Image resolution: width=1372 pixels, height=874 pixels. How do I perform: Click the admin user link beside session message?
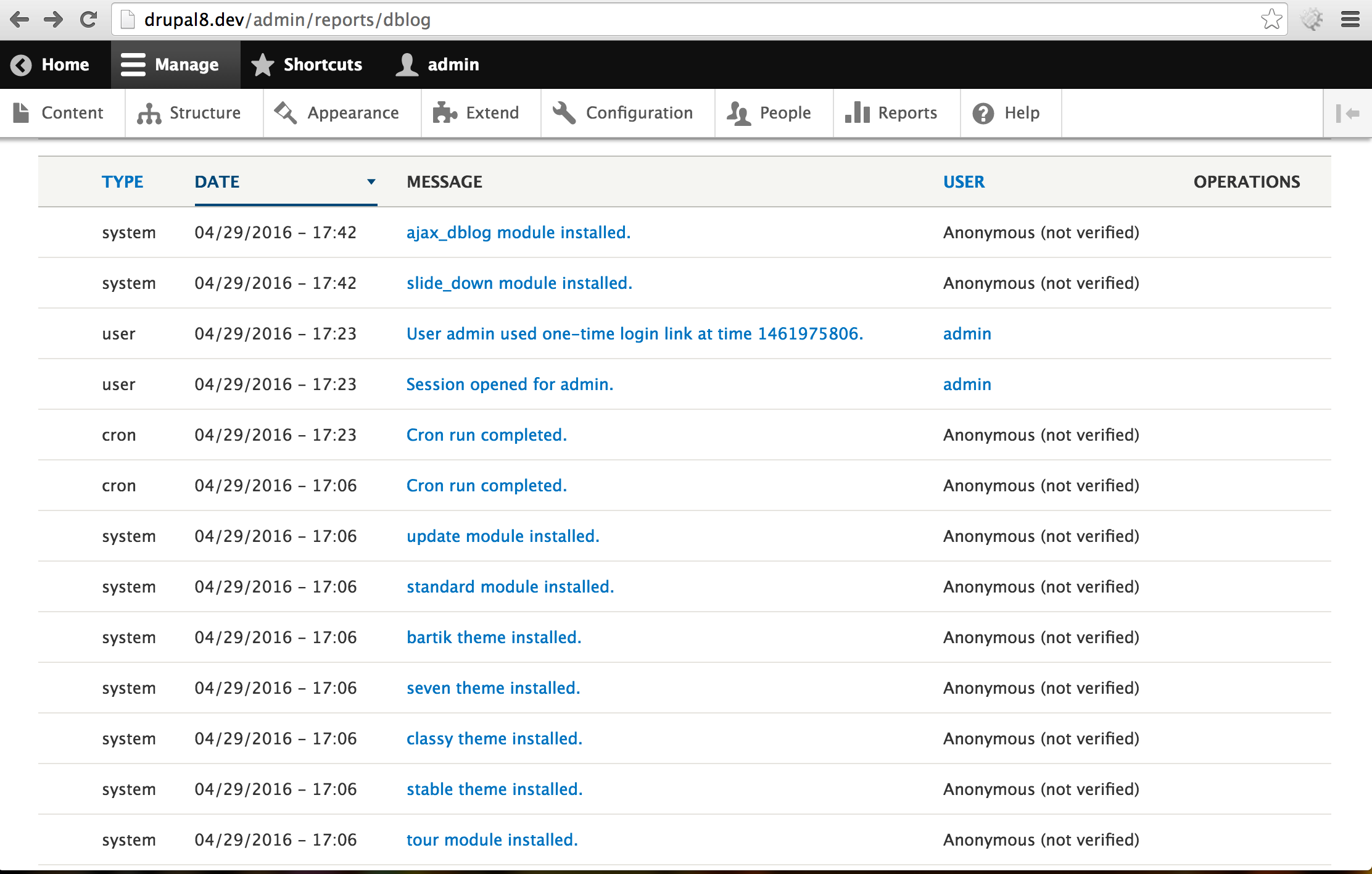coord(967,384)
